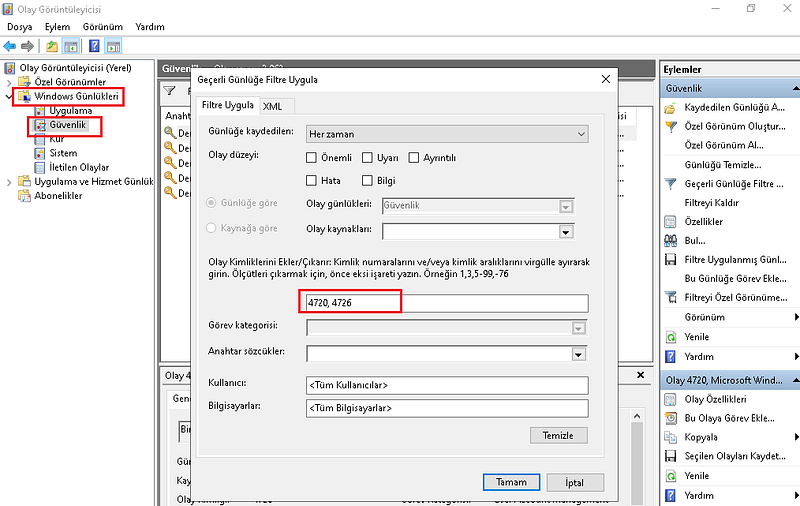Click the Kopyala icon in actions pane

(670, 437)
